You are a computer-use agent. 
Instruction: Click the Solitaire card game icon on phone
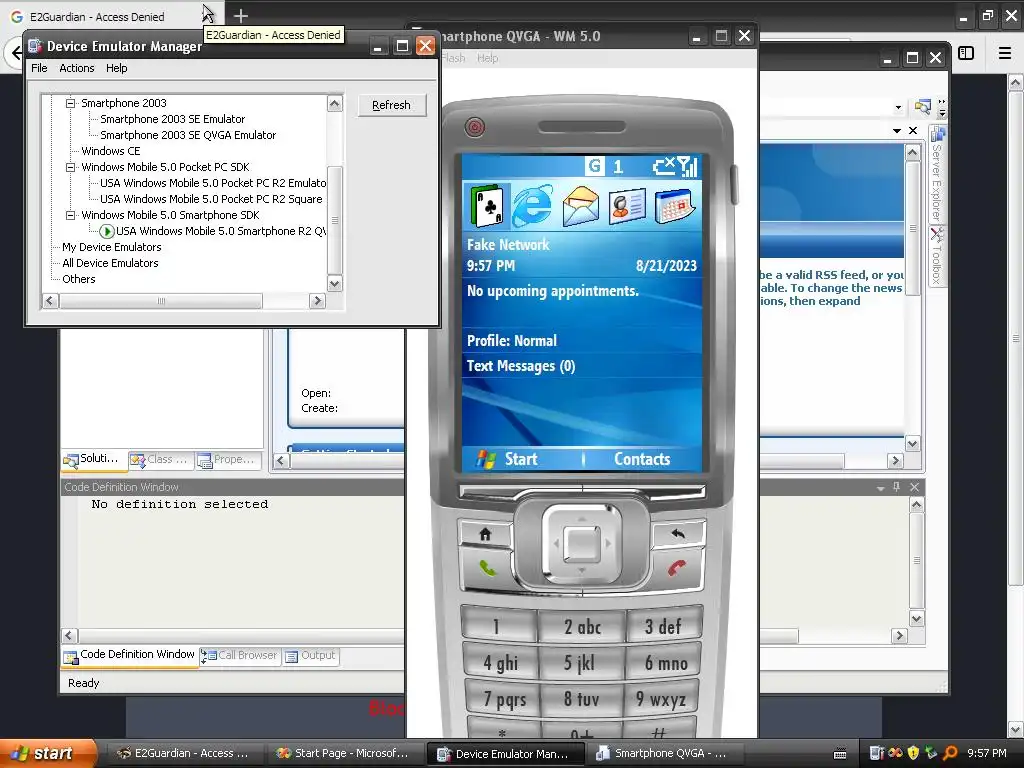point(487,205)
